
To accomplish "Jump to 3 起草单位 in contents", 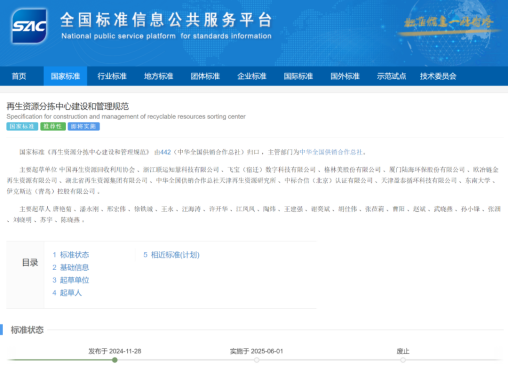I will [x=71, y=280].
